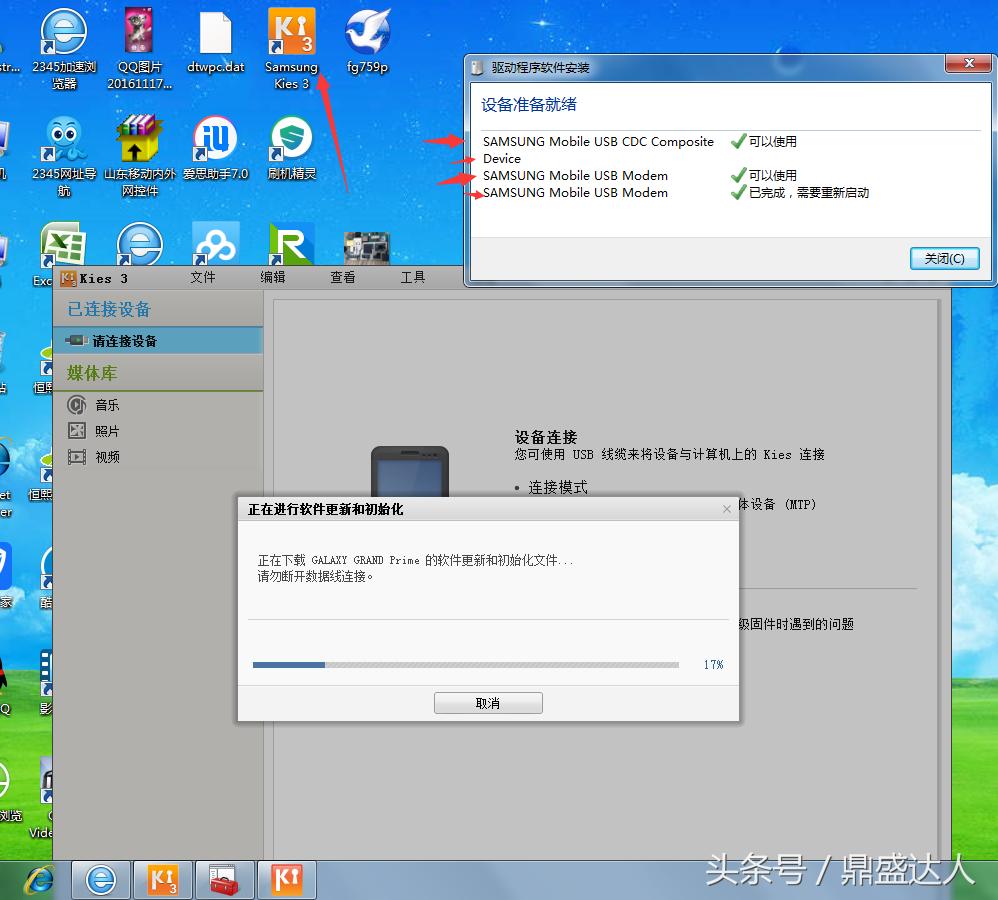Open the 工具 menu in Kies
The image size is (998, 900).
[412, 278]
